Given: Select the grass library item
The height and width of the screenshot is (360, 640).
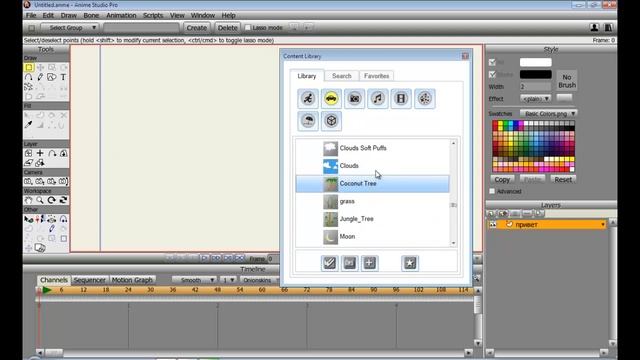Looking at the screenshot, I should point(372,201).
